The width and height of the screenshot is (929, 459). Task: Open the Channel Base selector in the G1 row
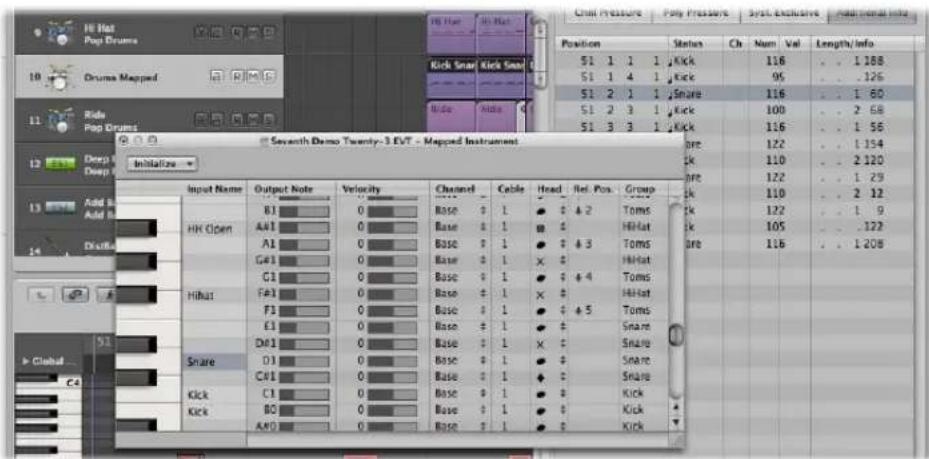pos(461,277)
